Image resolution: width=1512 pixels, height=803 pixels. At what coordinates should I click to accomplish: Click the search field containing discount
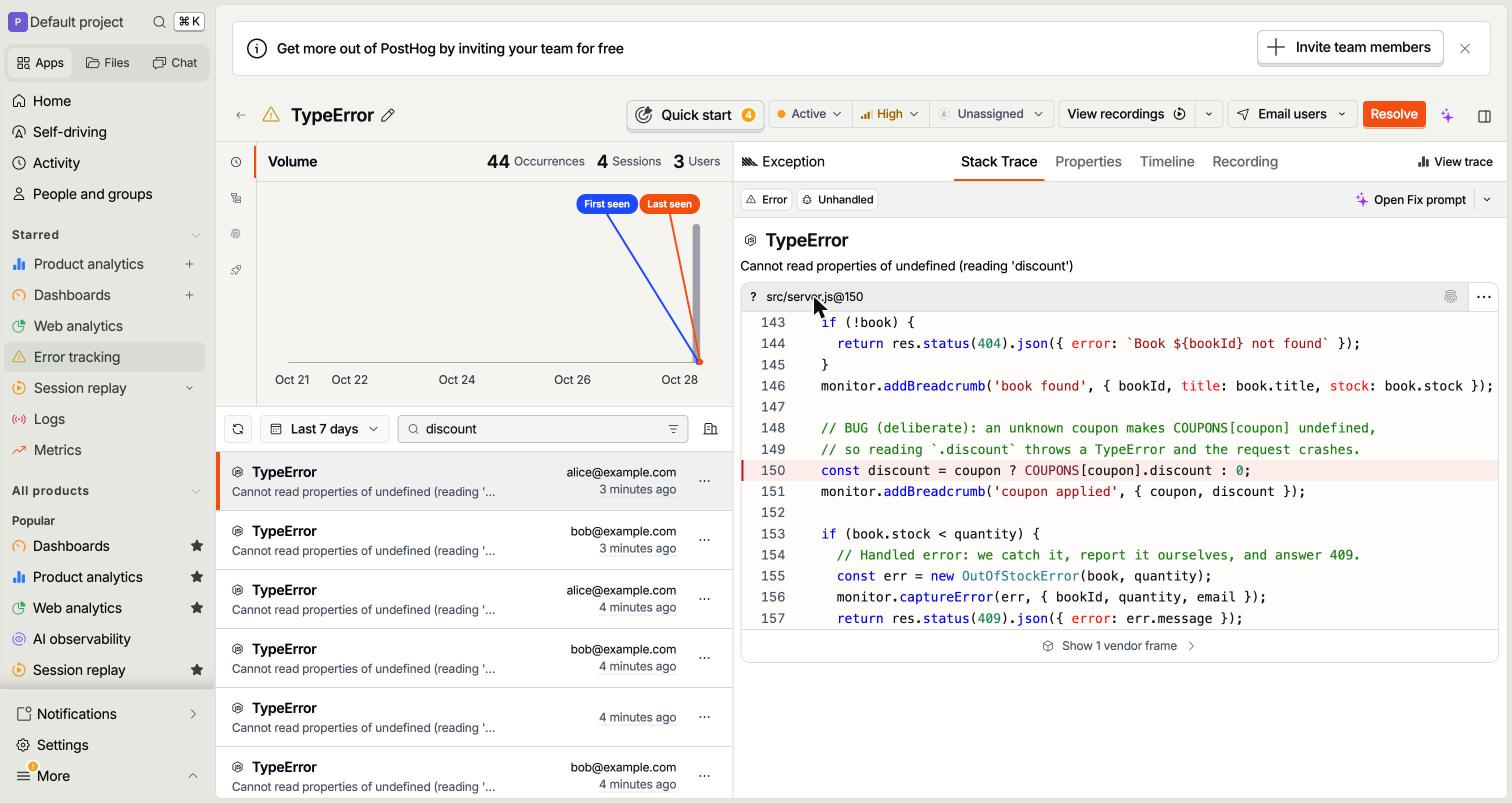pos(543,429)
